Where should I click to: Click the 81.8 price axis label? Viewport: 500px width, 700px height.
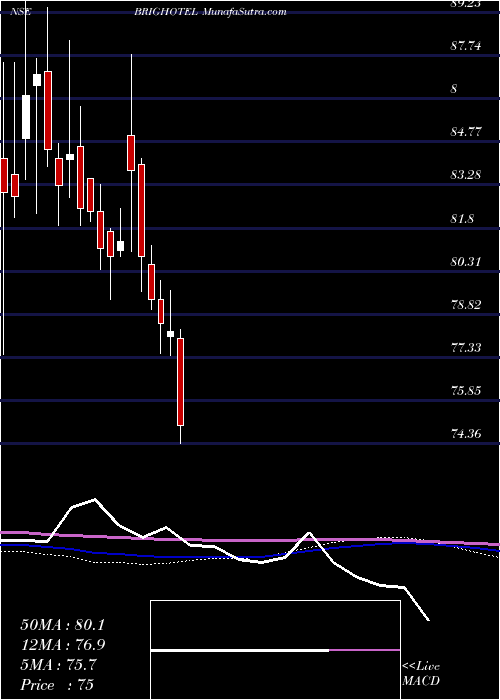[x=462, y=219]
